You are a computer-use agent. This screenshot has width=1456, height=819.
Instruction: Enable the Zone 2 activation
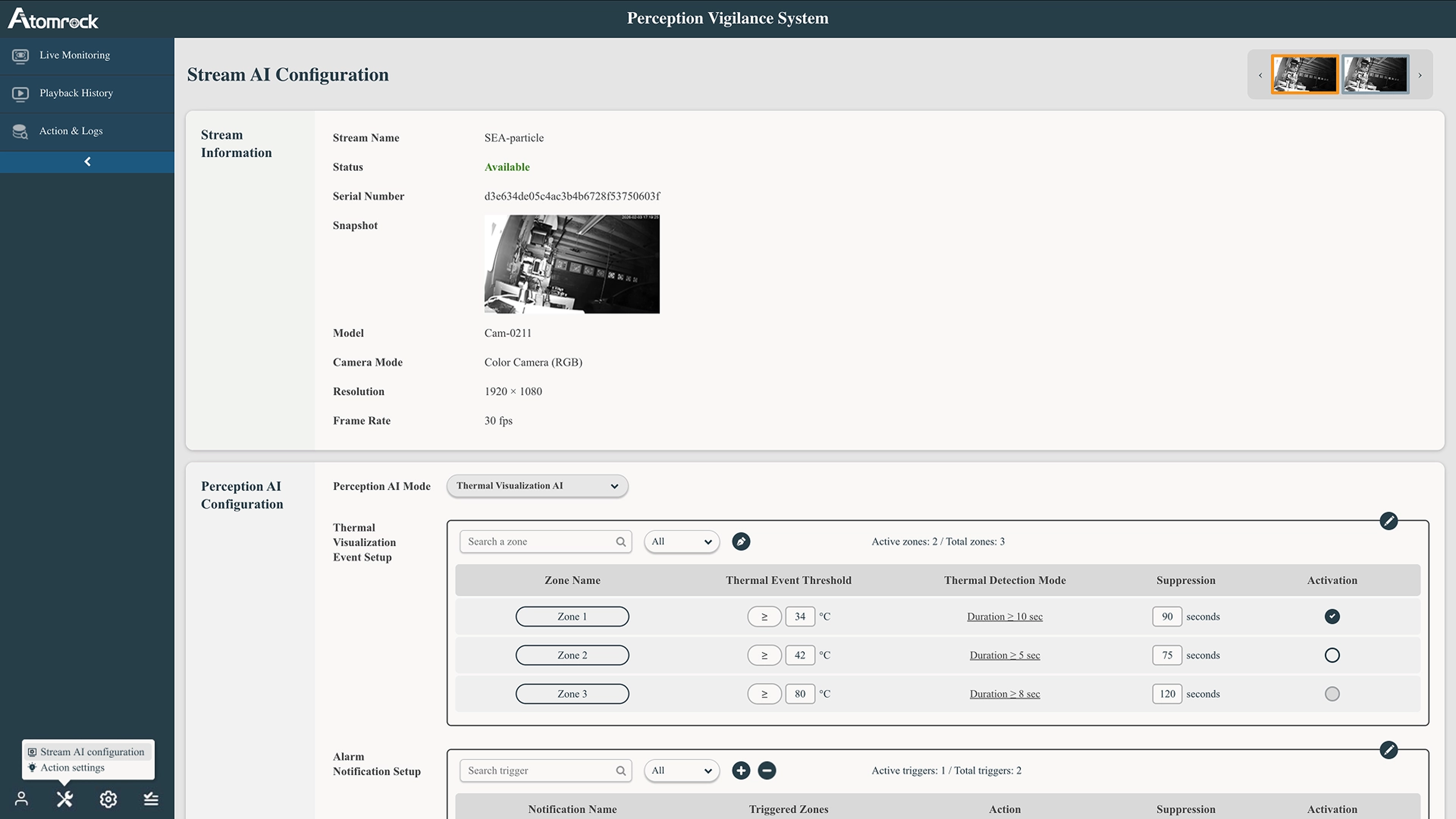tap(1332, 655)
